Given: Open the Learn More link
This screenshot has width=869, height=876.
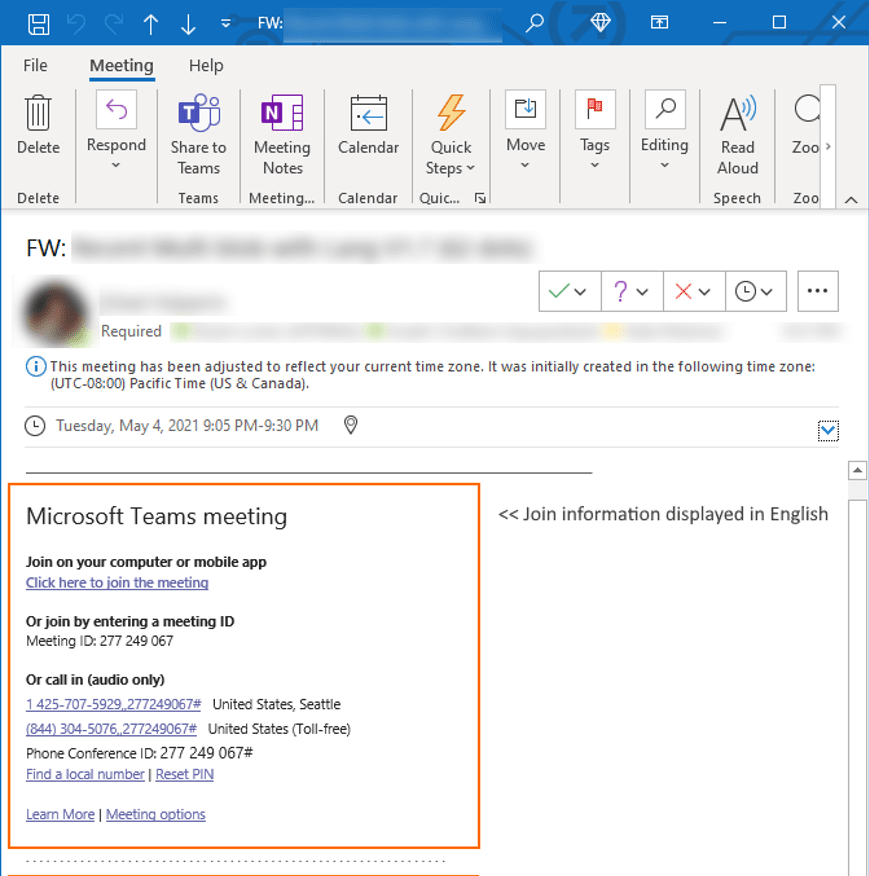Looking at the screenshot, I should coord(60,815).
